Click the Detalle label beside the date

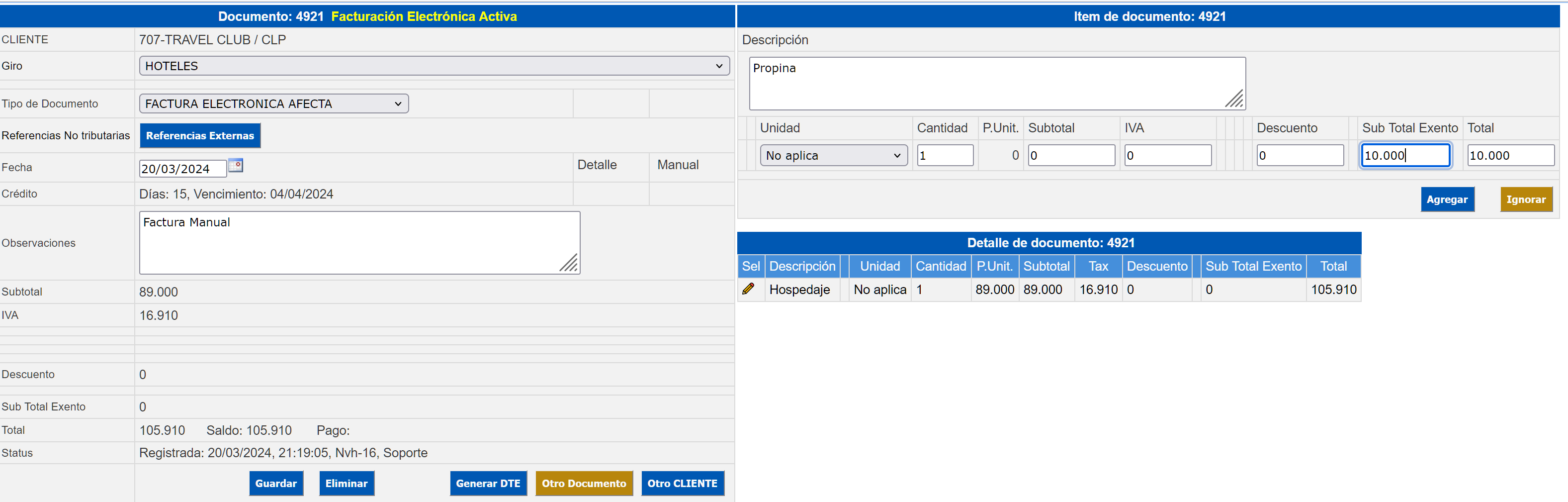[597, 165]
